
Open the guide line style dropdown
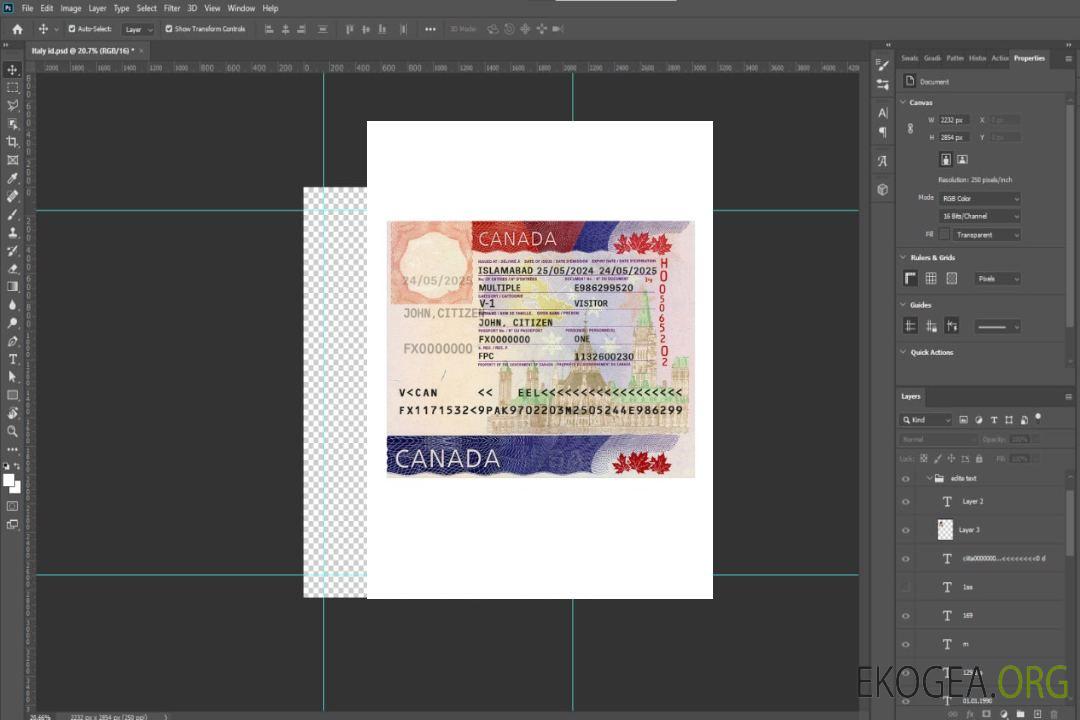coord(998,327)
